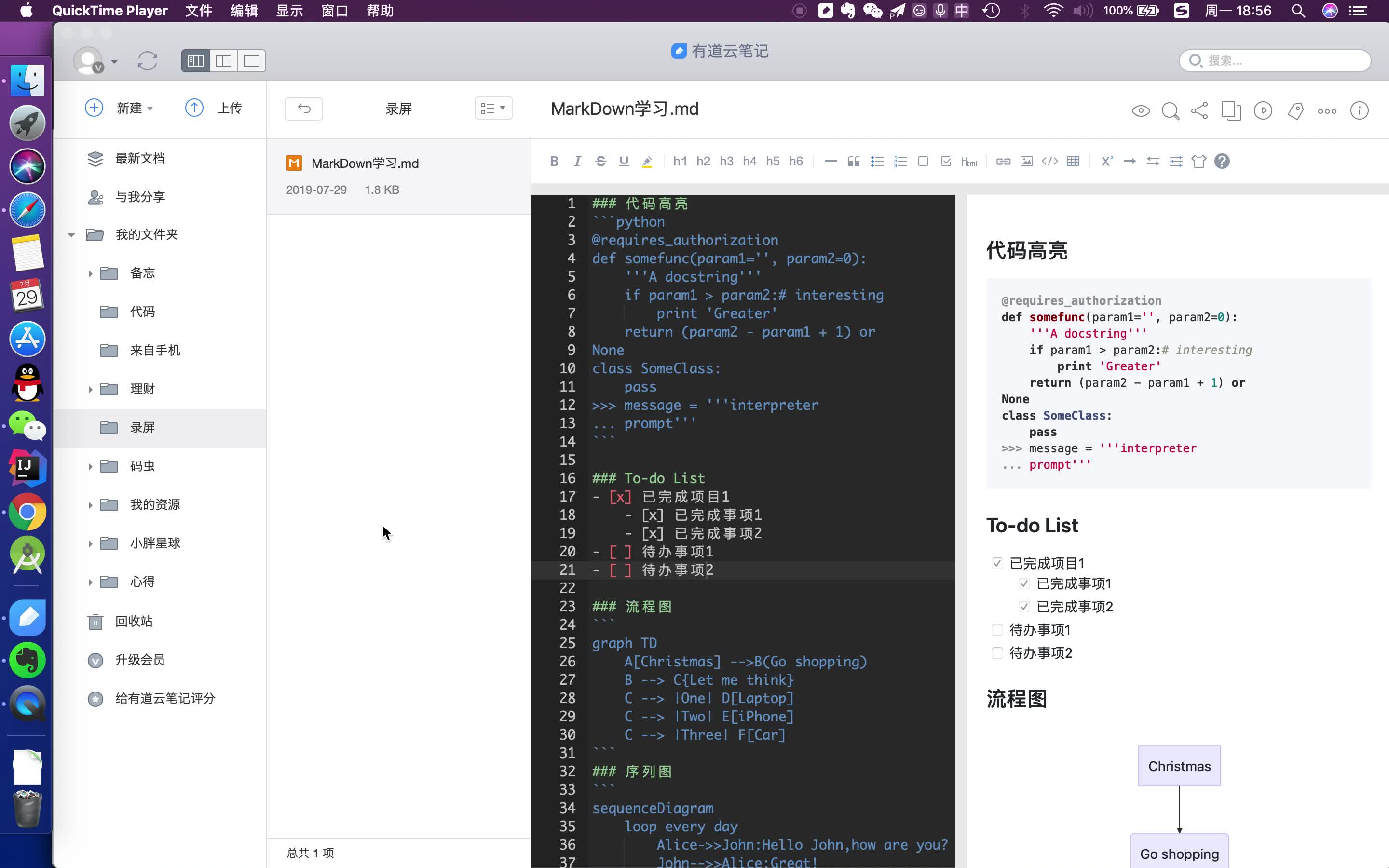Toggle the 已完成事项1 checkbox in preview
The height and width of the screenshot is (868, 1389).
[1024, 584]
